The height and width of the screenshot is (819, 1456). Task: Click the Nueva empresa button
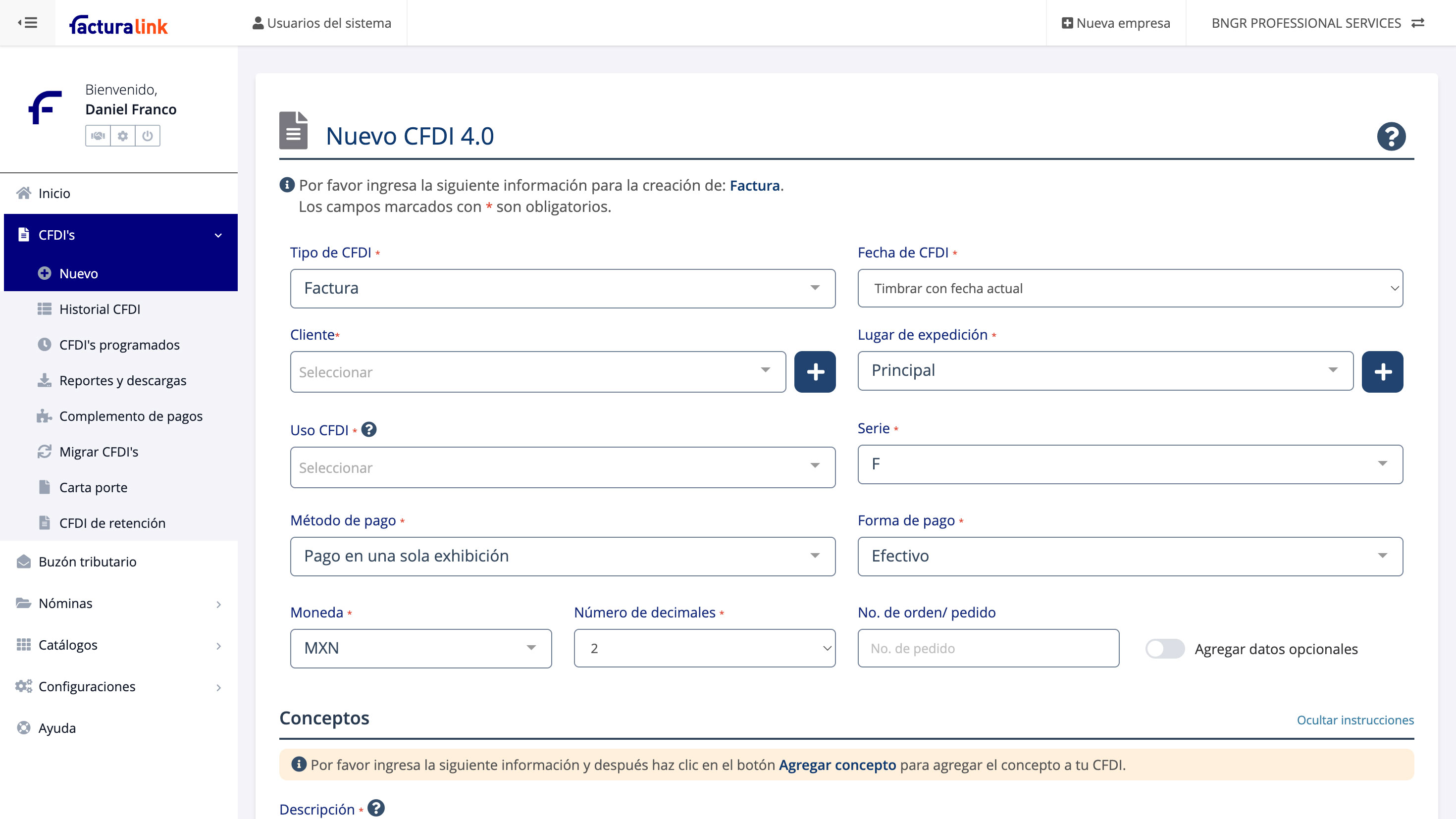(x=1116, y=23)
